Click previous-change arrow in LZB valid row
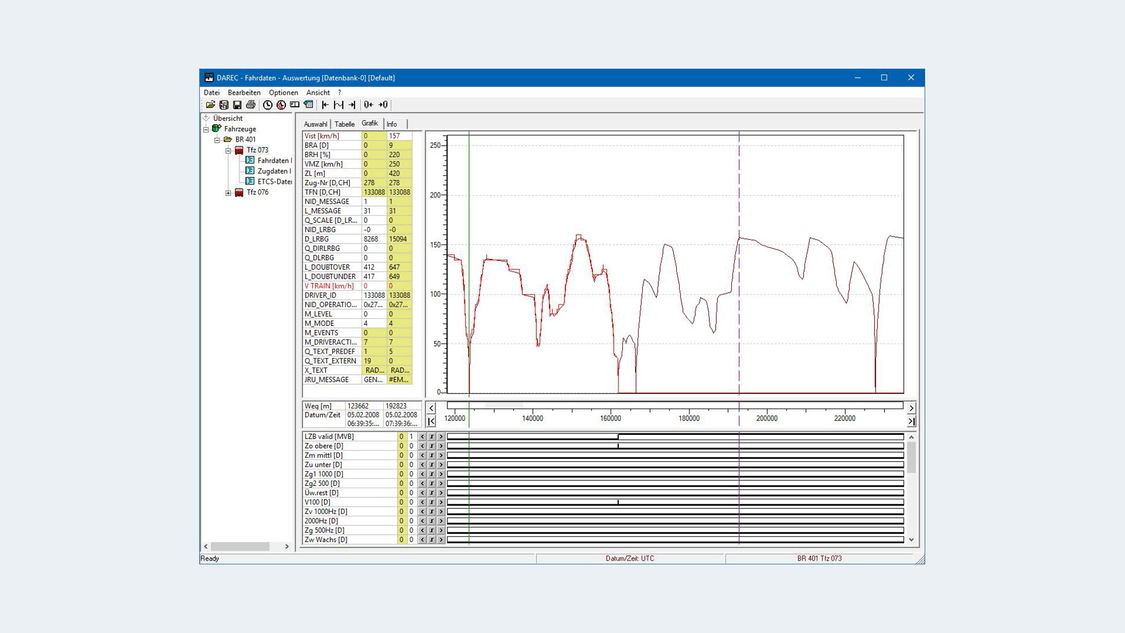The image size is (1125, 633). 423,436
